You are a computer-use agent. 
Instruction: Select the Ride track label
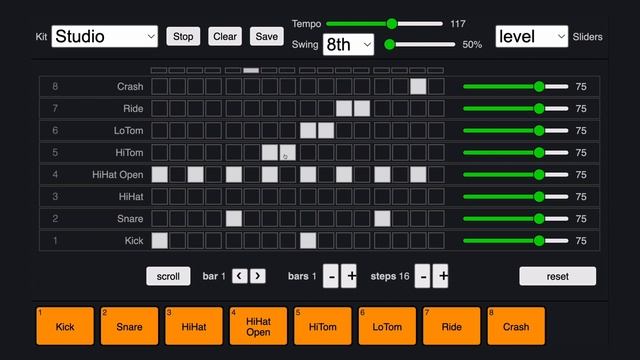133,109
